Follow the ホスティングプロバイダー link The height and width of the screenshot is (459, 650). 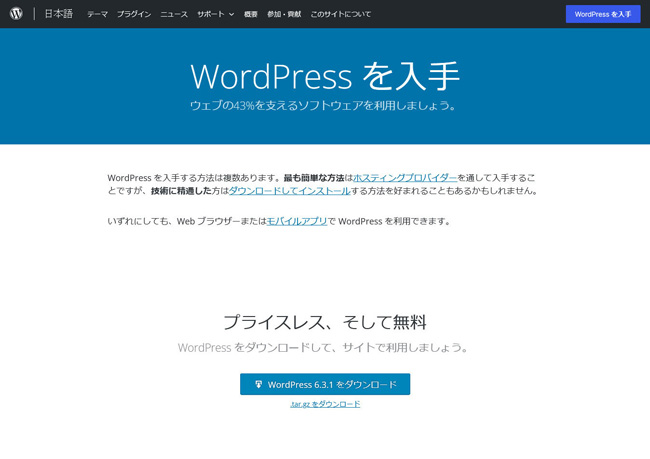point(405,177)
